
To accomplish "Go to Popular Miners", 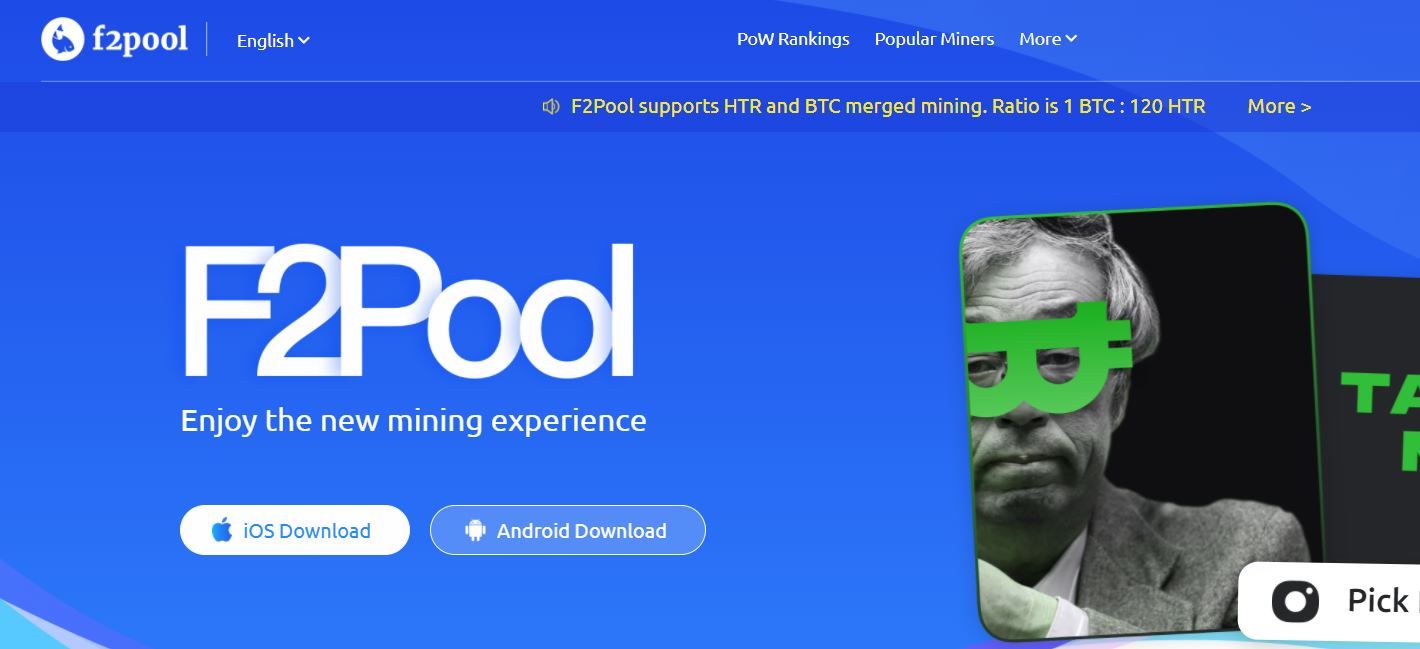I will click(934, 39).
